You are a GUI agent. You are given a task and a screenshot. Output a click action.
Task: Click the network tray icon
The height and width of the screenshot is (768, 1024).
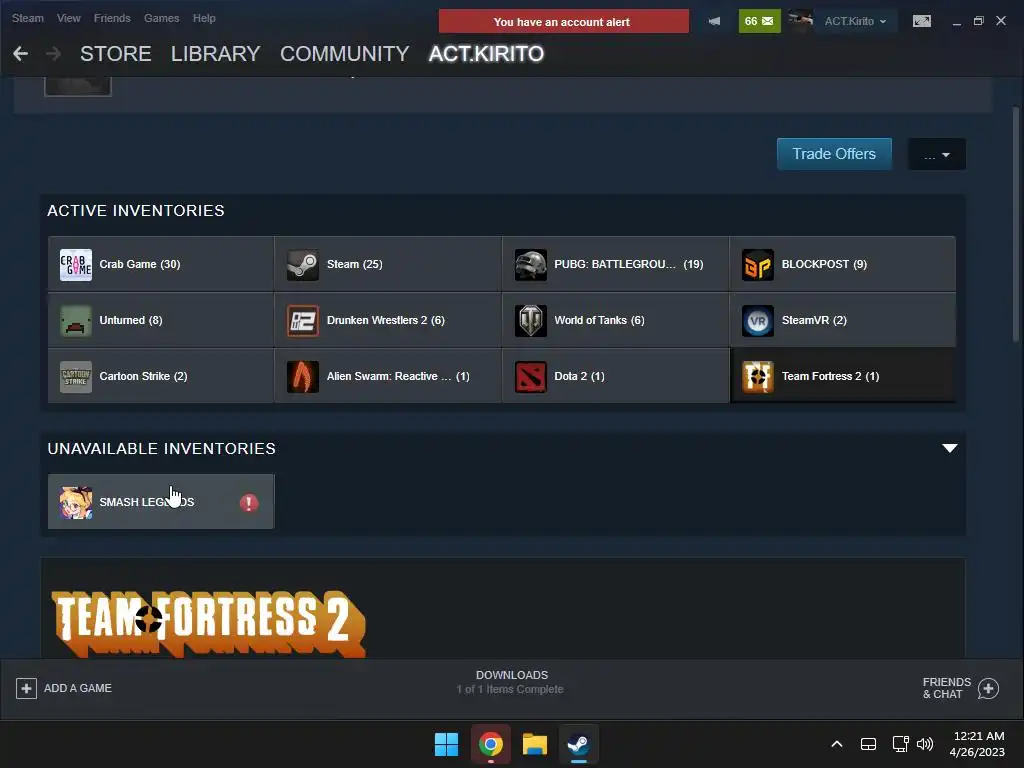click(x=901, y=744)
